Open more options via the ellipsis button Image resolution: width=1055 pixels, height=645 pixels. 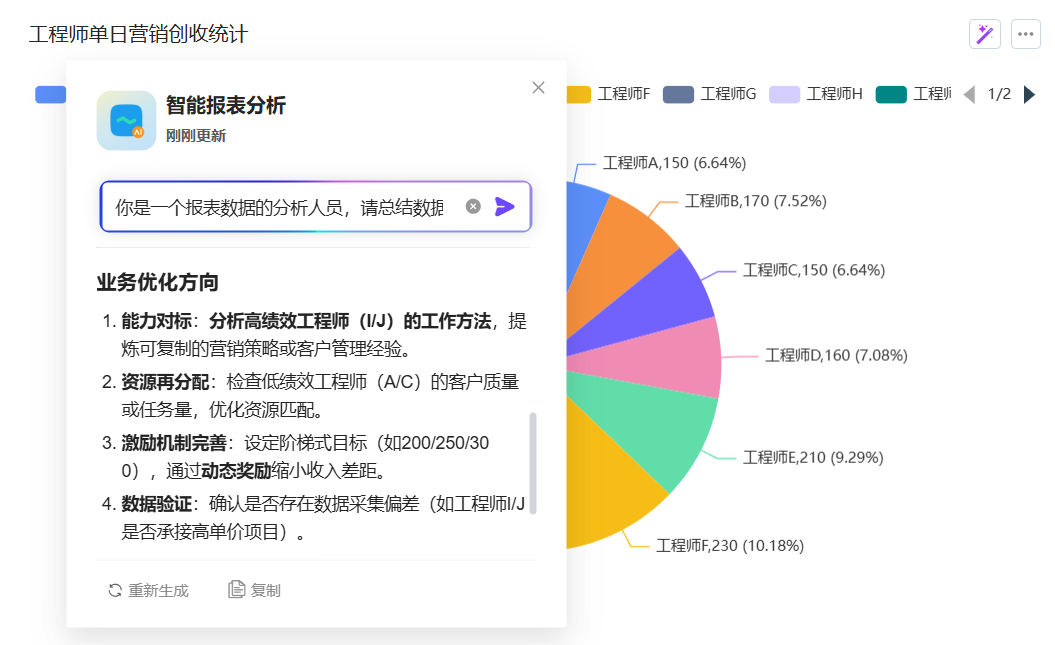[1025, 33]
